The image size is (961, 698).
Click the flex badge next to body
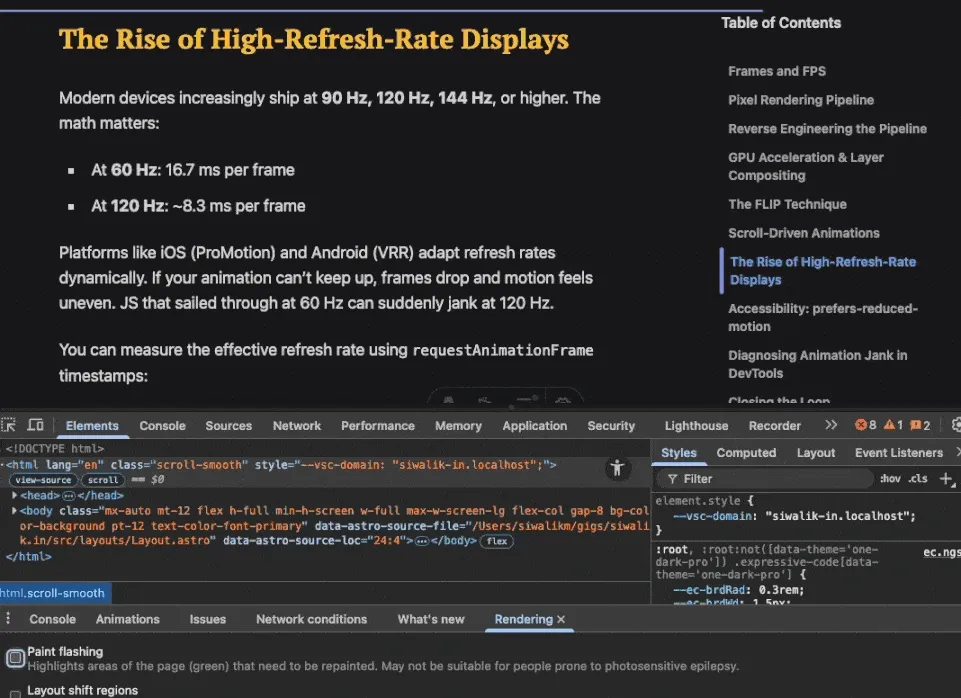pyautogui.click(x=496, y=541)
